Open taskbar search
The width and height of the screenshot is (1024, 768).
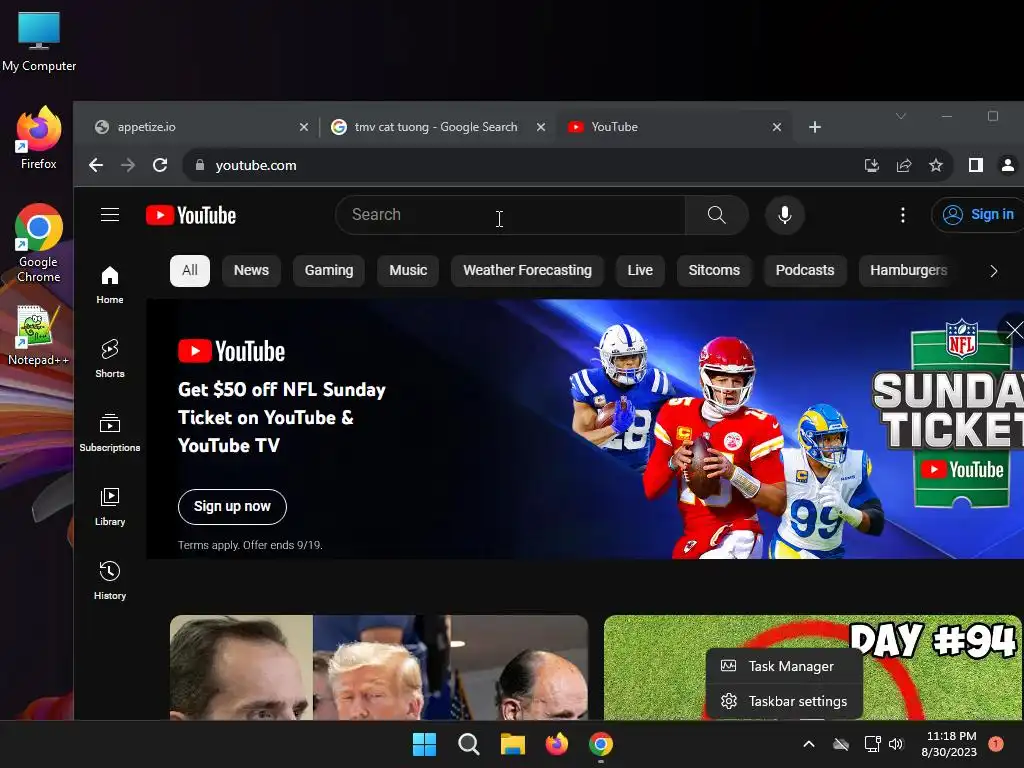coord(468,744)
